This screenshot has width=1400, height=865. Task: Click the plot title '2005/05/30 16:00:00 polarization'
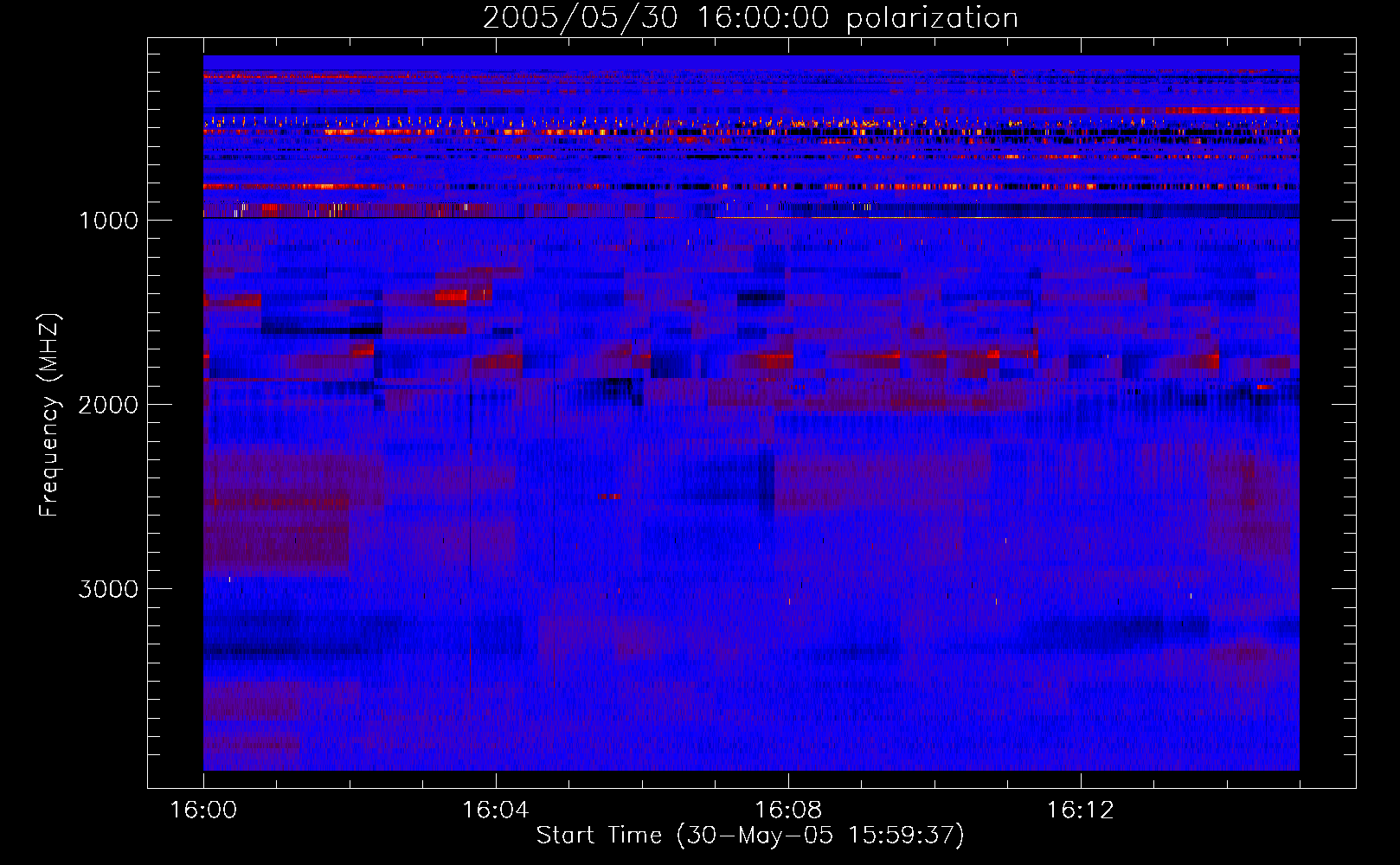pyautogui.click(x=750, y=17)
